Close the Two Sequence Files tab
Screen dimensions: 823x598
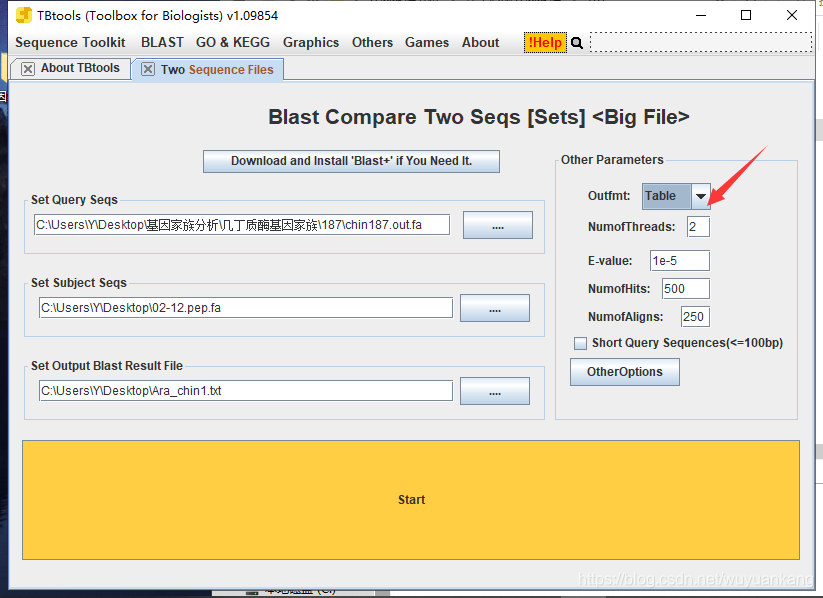coord(148,69)
